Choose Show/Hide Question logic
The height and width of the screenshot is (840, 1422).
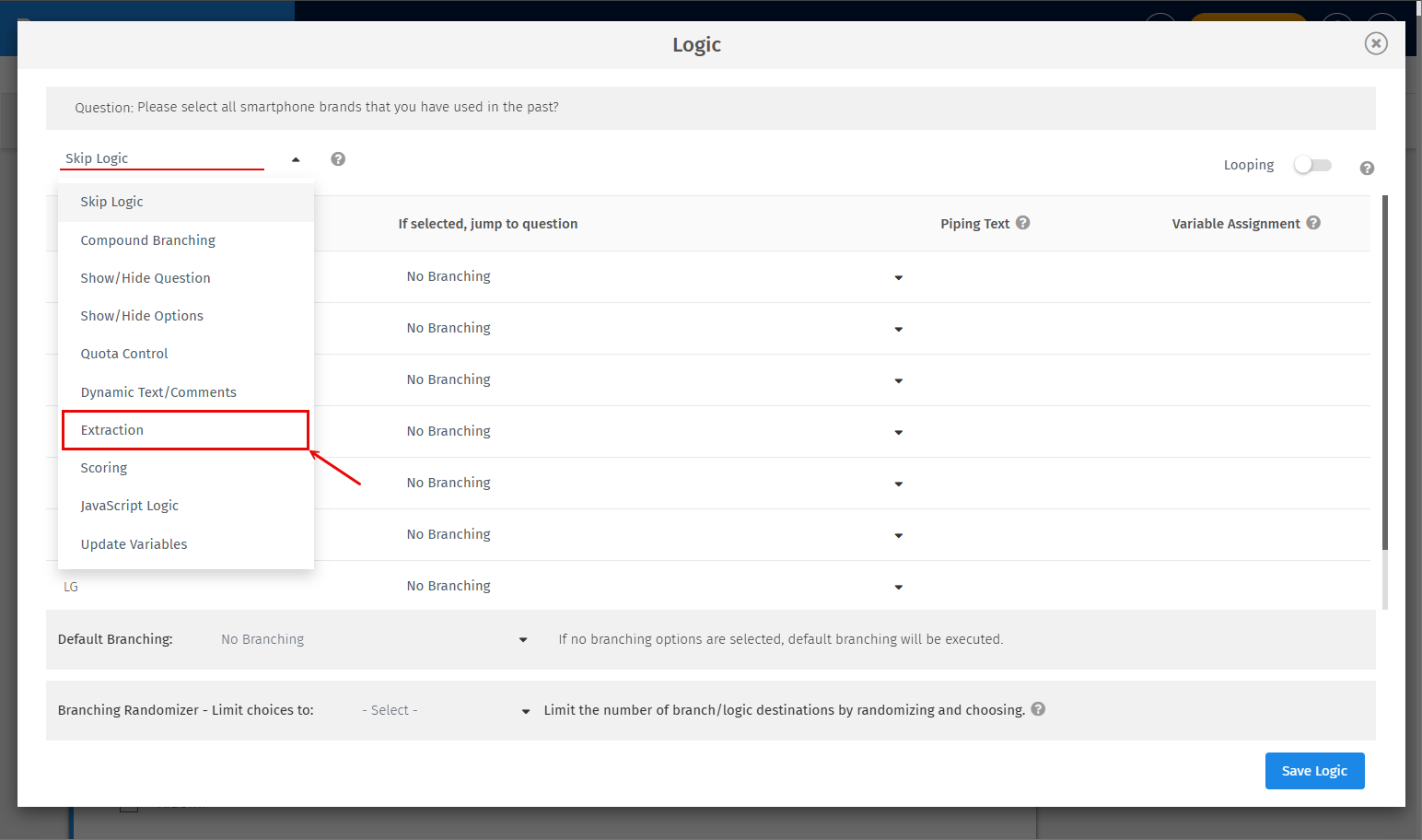point(146,277)
